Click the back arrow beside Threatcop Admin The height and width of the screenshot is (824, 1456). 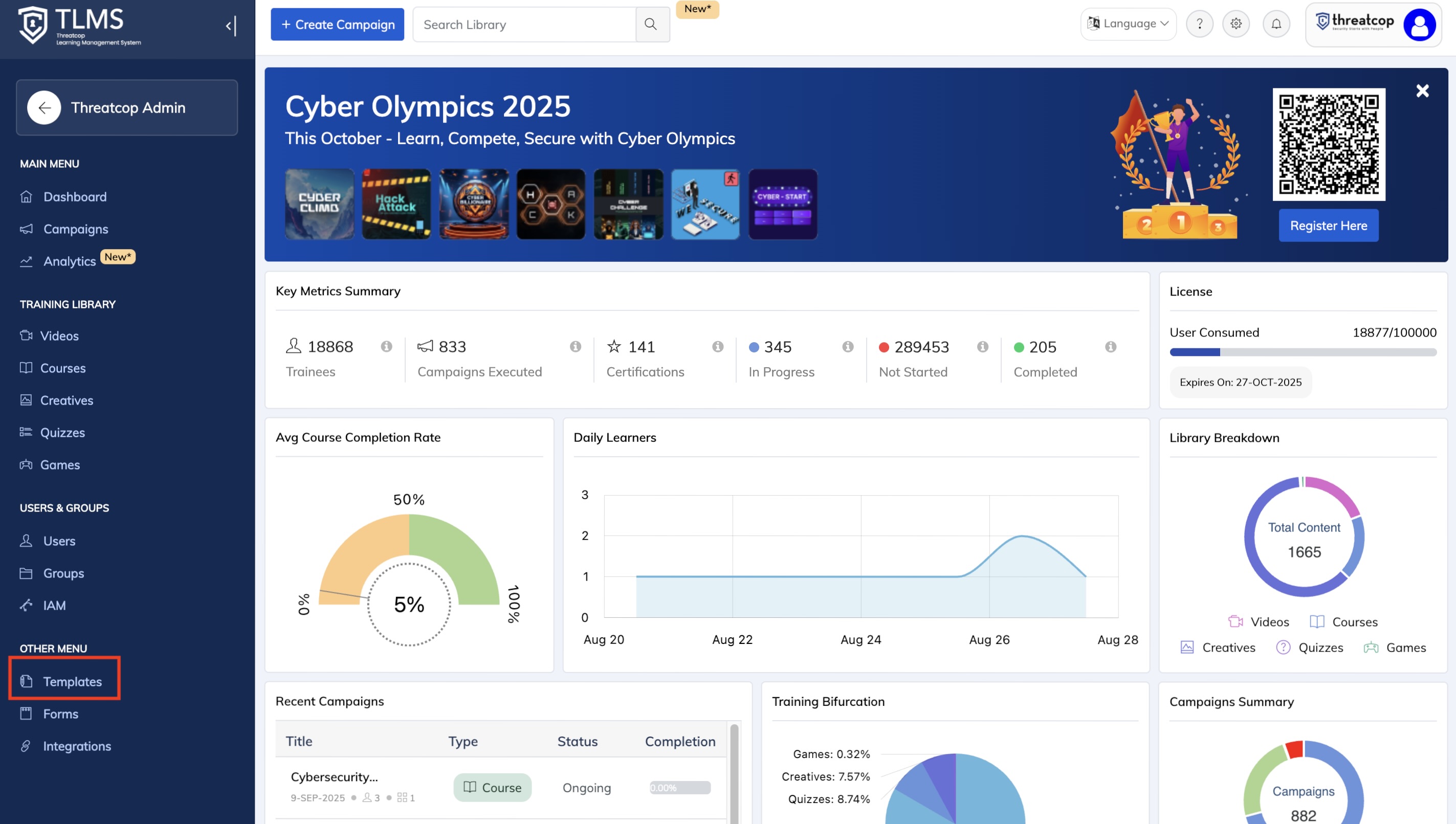pos(44,107)
